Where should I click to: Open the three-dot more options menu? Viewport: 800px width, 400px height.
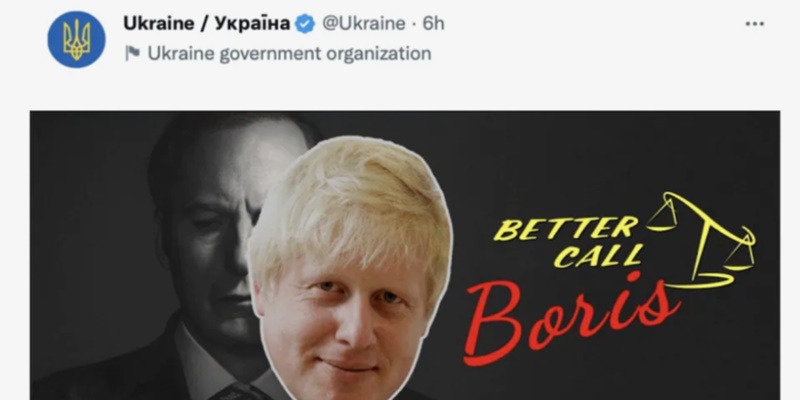(x=755, y=24)
